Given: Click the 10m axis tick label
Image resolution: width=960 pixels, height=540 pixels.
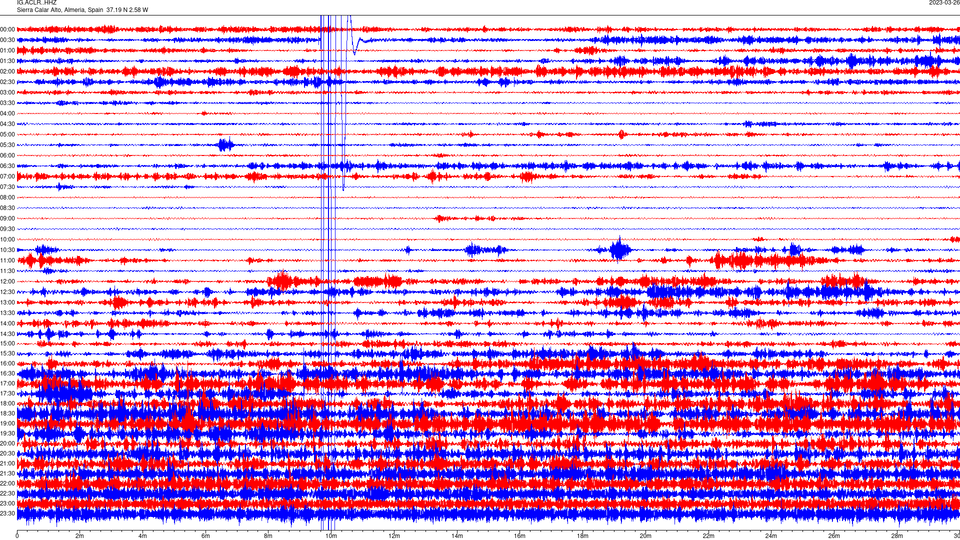Looking at the screenshot, I should point(331,536).
